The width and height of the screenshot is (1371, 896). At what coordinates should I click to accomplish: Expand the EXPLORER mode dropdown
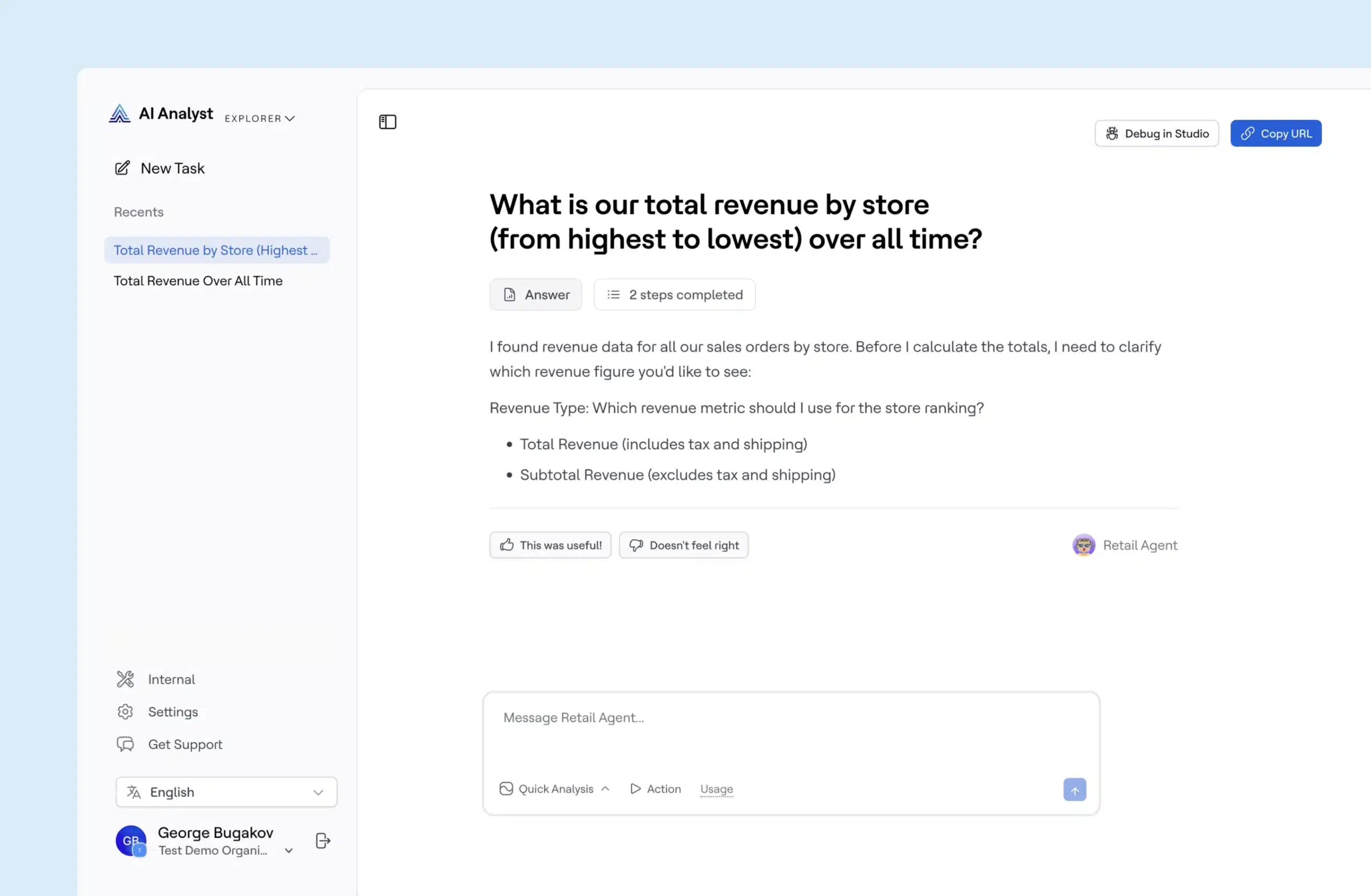259,118
